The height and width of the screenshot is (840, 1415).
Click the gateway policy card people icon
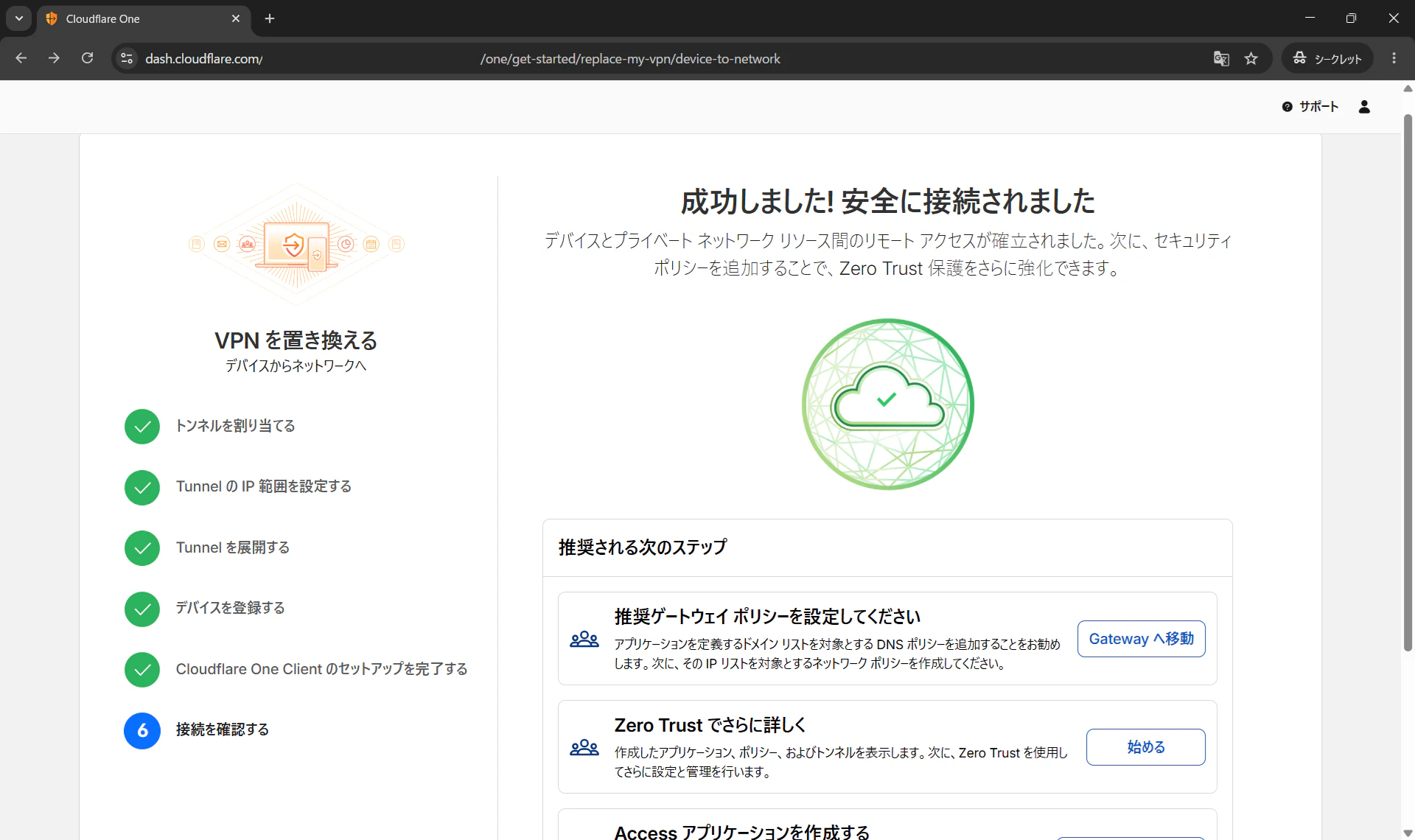click(584, 639)
